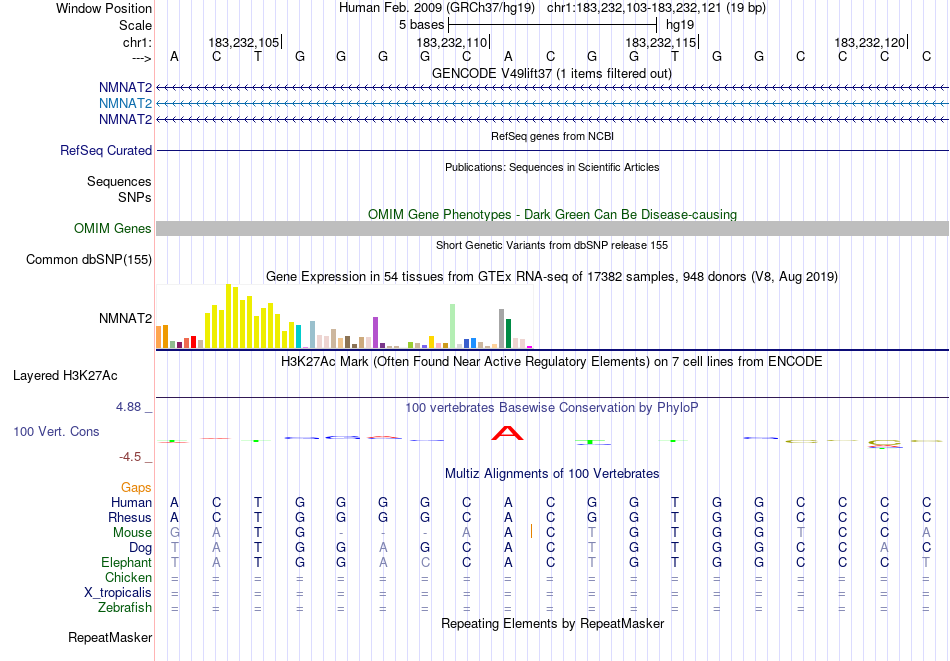The height and width of the screenshot is (661, 950).
Task: Click the Human Feb. 2009 assembly text
Action: (437, 8)
